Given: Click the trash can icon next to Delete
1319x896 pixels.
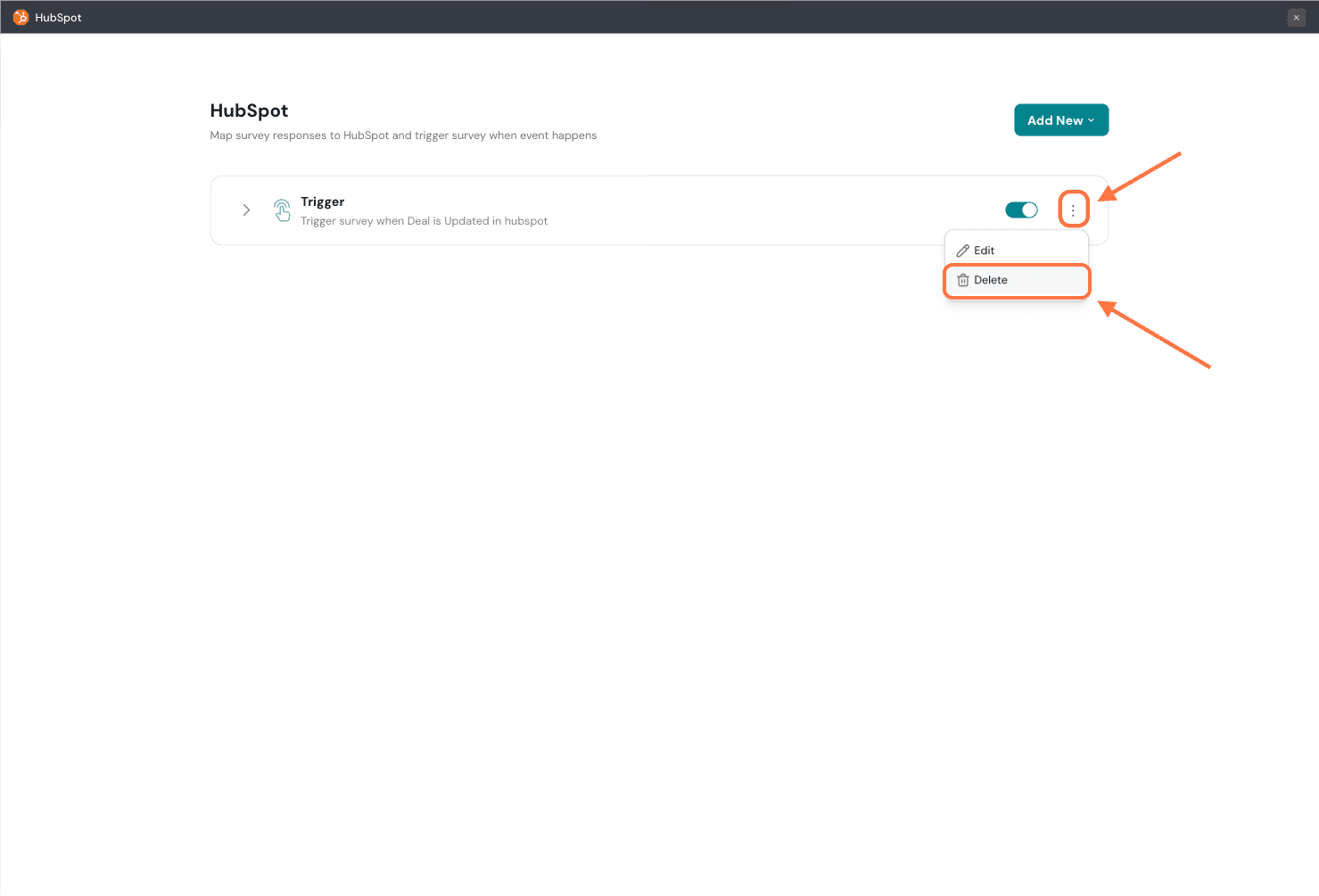Looking at the screenshot, I should pos(962,280).
